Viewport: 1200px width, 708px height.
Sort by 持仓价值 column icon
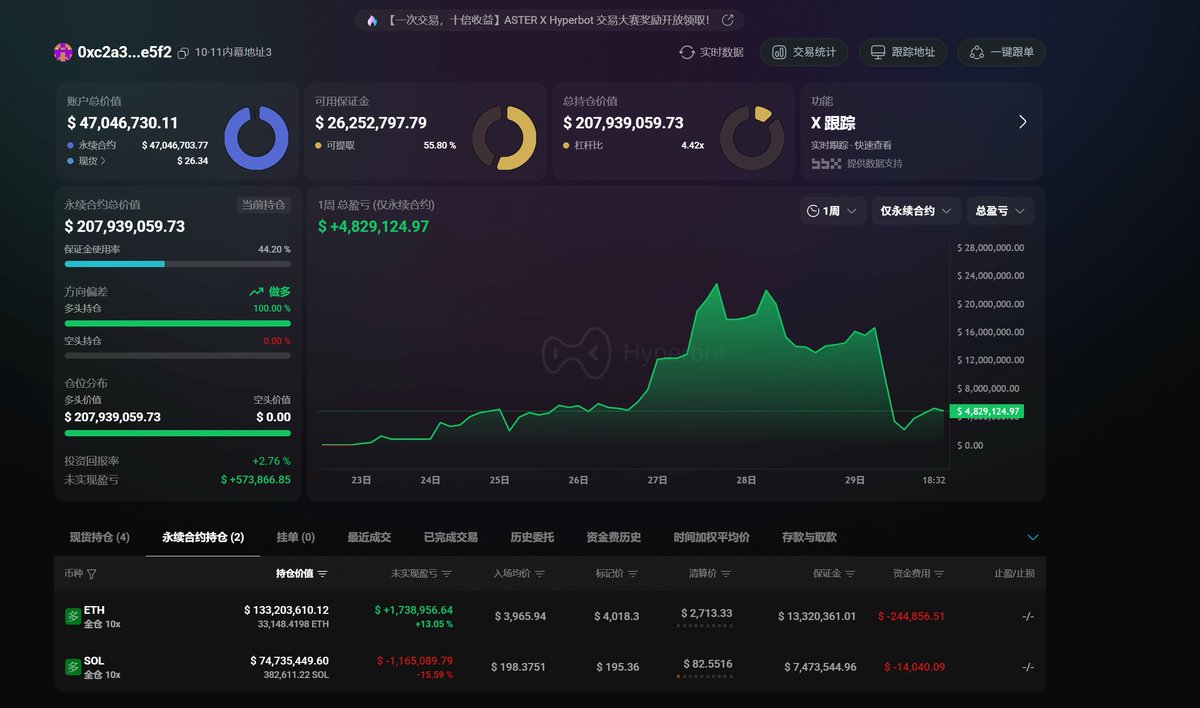322,574
